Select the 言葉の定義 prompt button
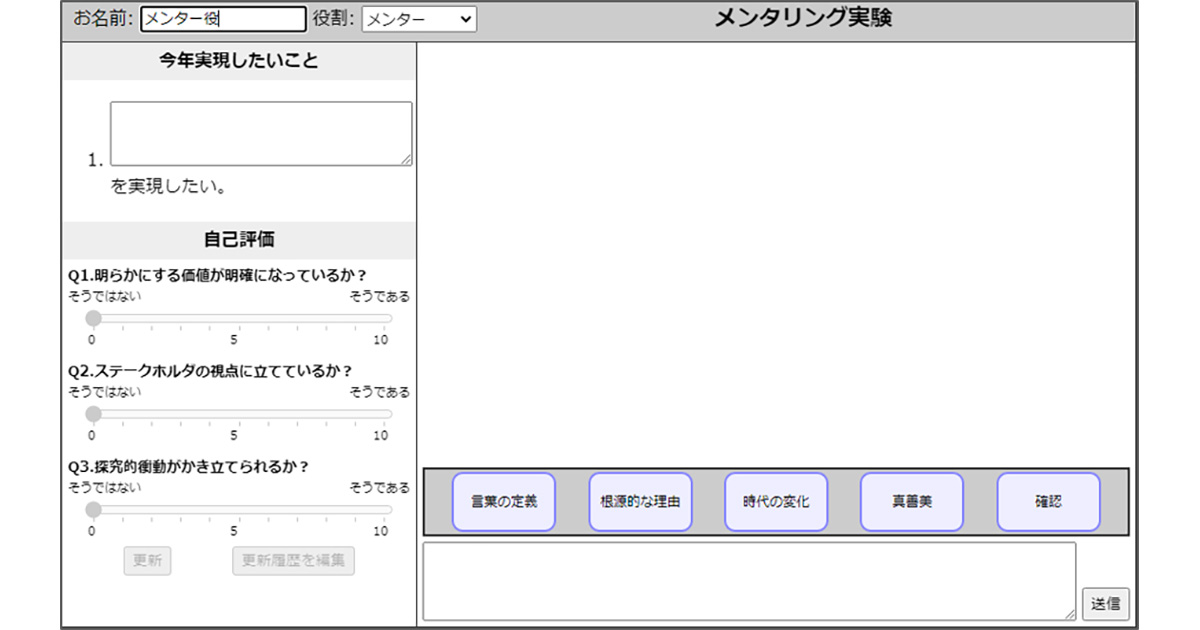 (505, 502)
